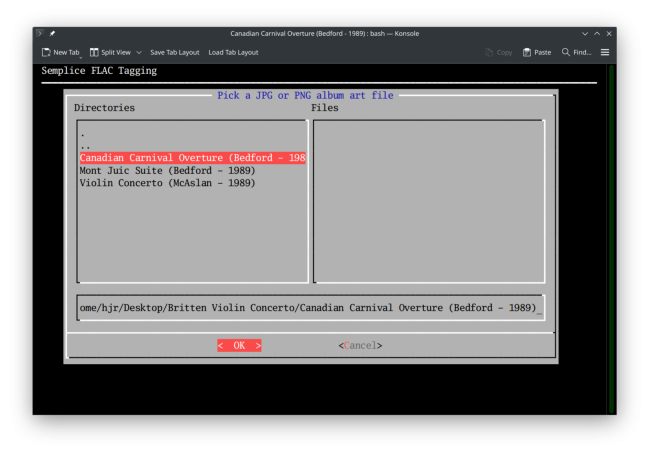Click Load Tab Layout in toolbar
Screen dimensions: 650x454
233,52
